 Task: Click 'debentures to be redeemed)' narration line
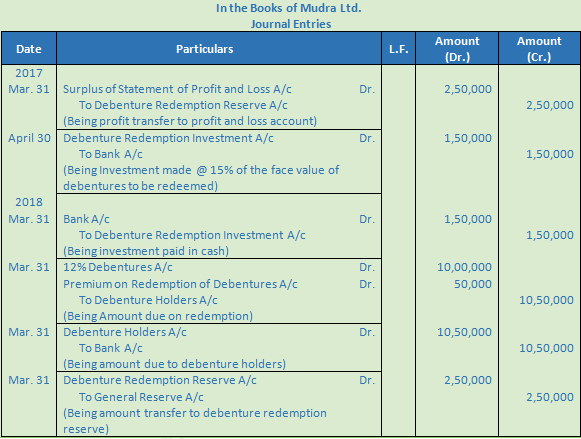(x=140, y=186)
